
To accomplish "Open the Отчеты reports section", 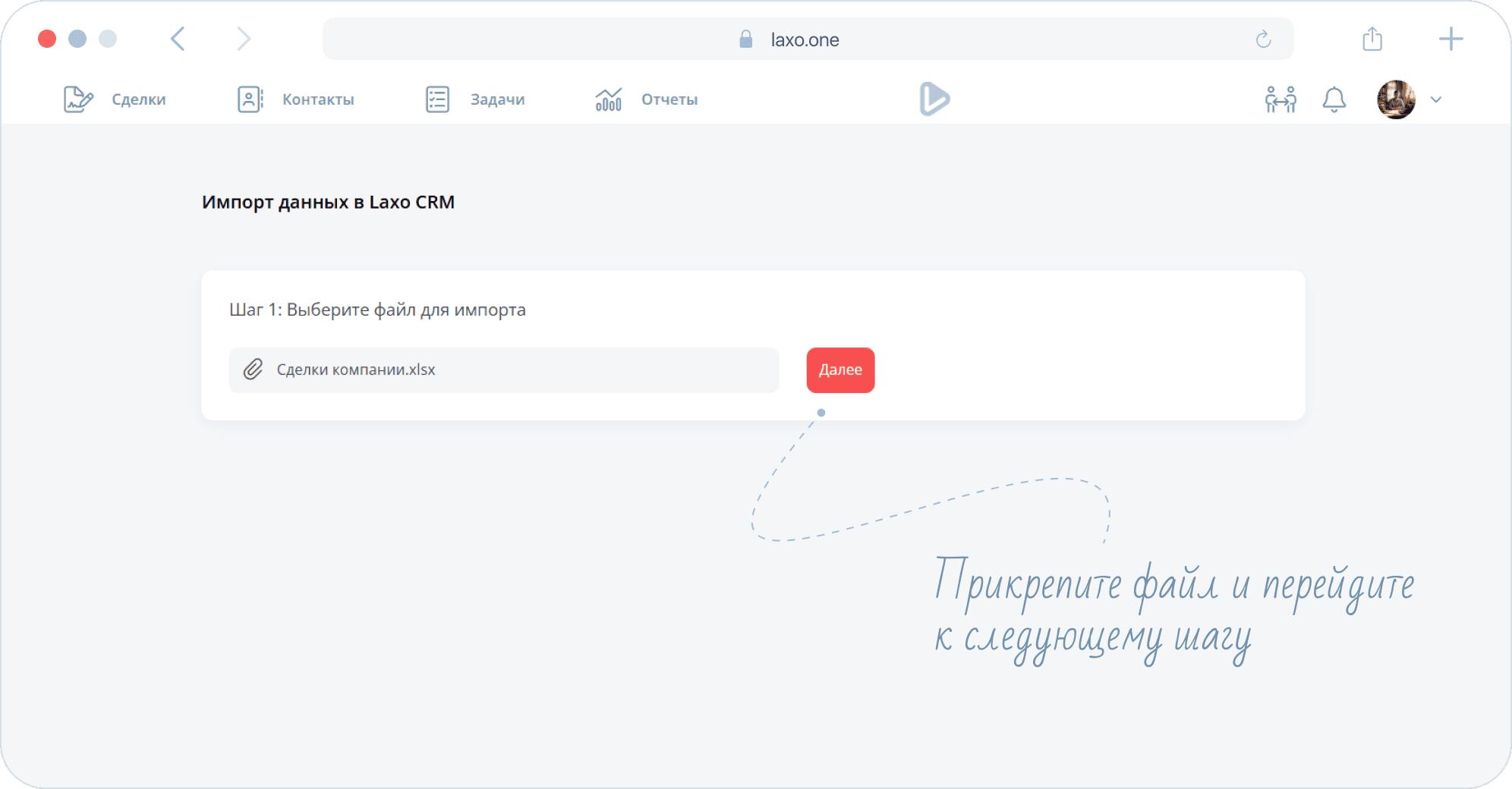I will (669, 99).
